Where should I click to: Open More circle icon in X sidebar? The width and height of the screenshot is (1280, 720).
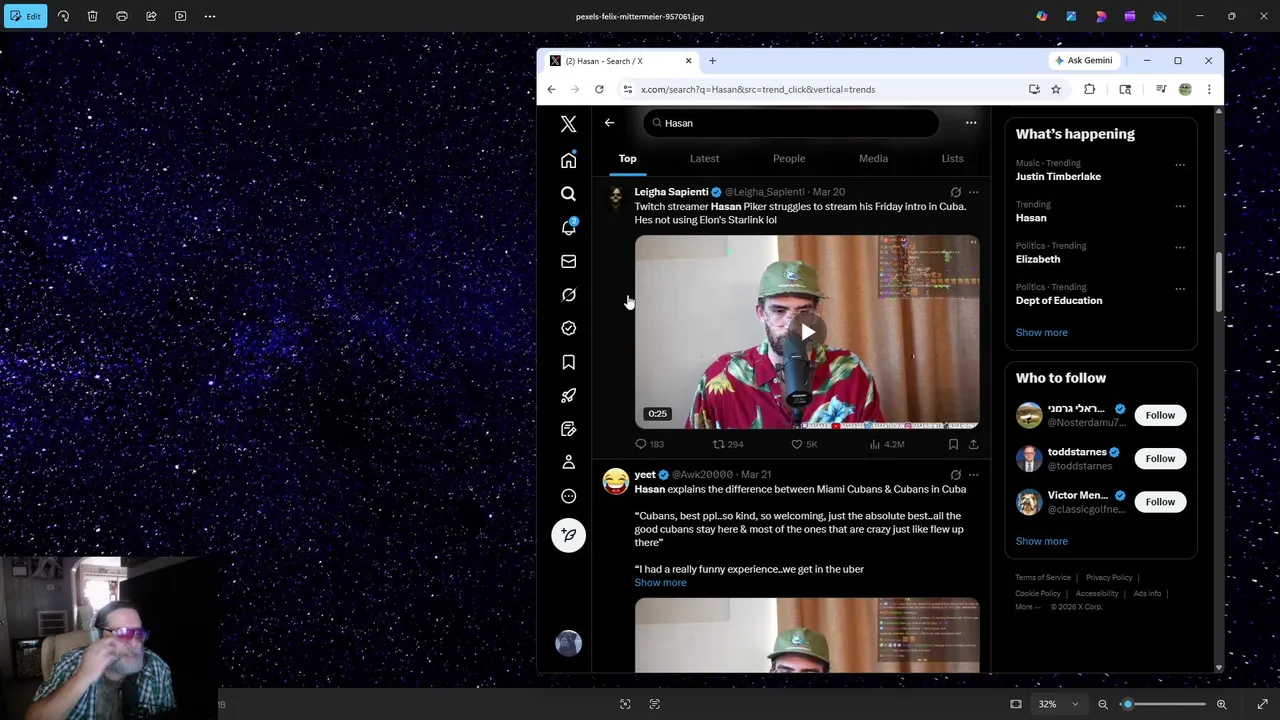click(x=568, y=496)
